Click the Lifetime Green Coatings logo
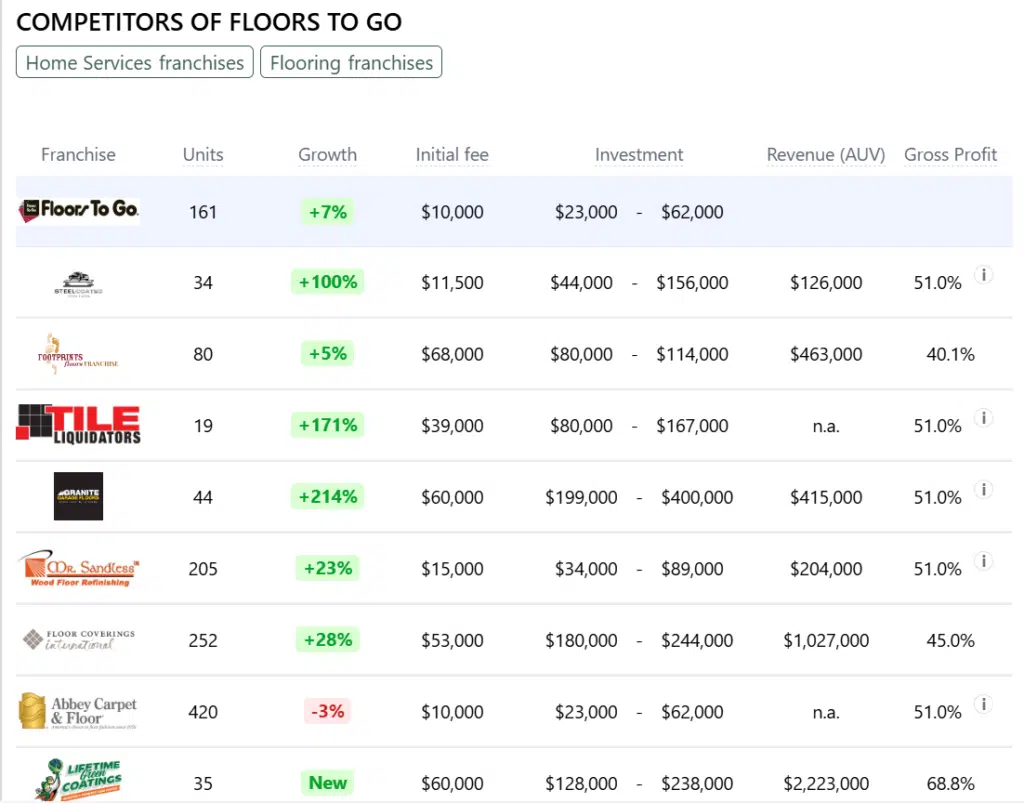 click(78, 781)
